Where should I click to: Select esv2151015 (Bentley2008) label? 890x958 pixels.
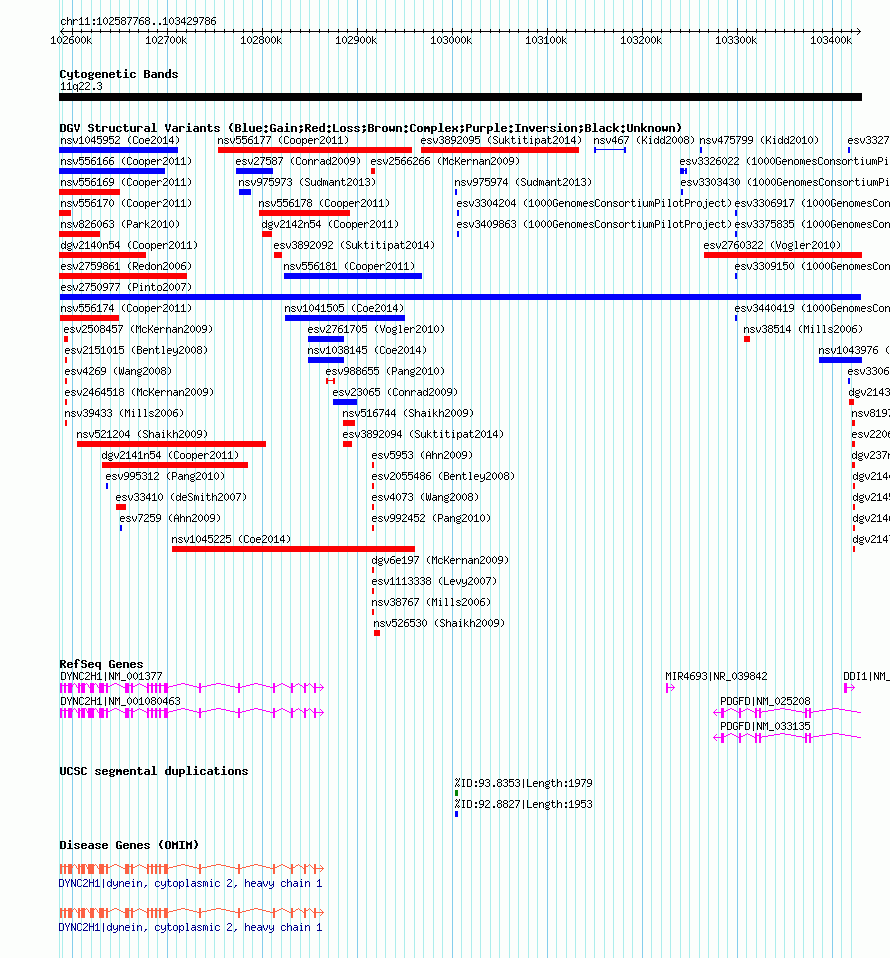coord(136,350)
